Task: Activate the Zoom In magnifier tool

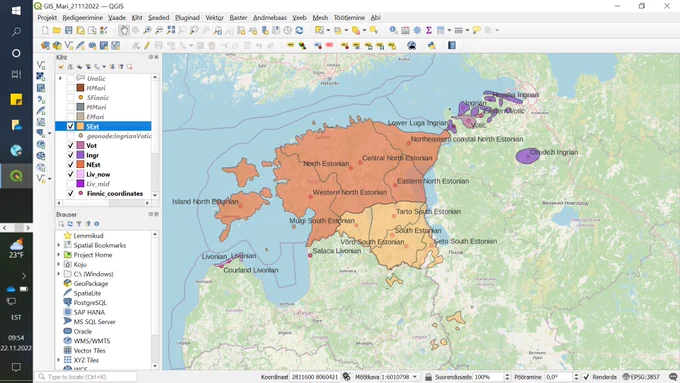Action: coord(147,30)
